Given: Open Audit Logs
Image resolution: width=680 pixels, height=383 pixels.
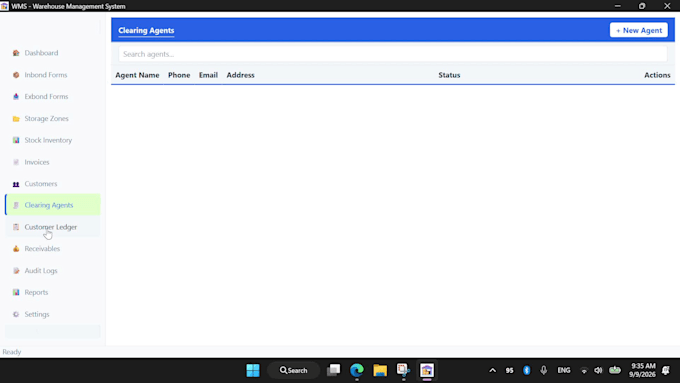Looking at the screenshot, I should click(x=52, y=270).
